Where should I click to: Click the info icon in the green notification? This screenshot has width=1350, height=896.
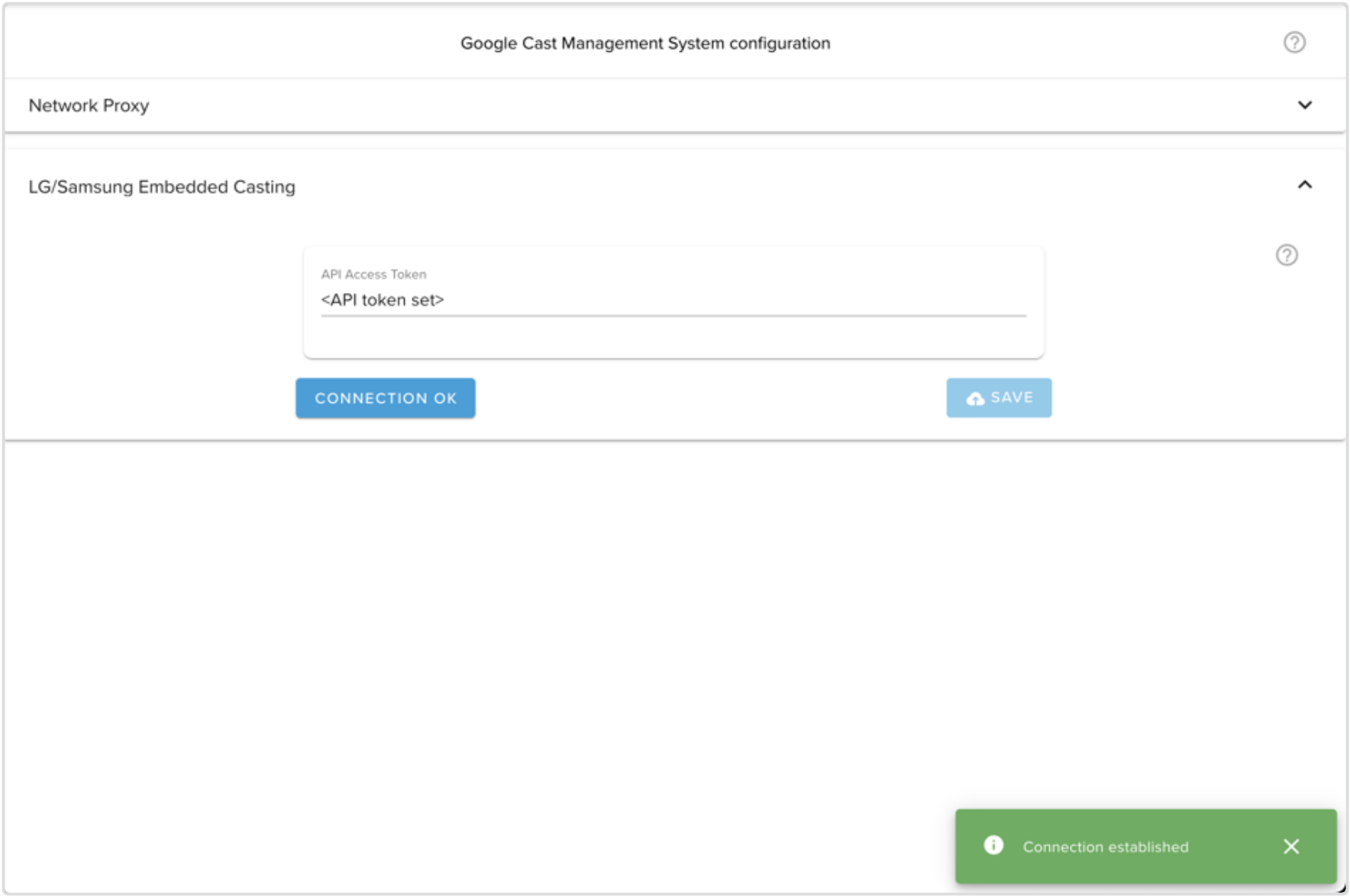993,846
